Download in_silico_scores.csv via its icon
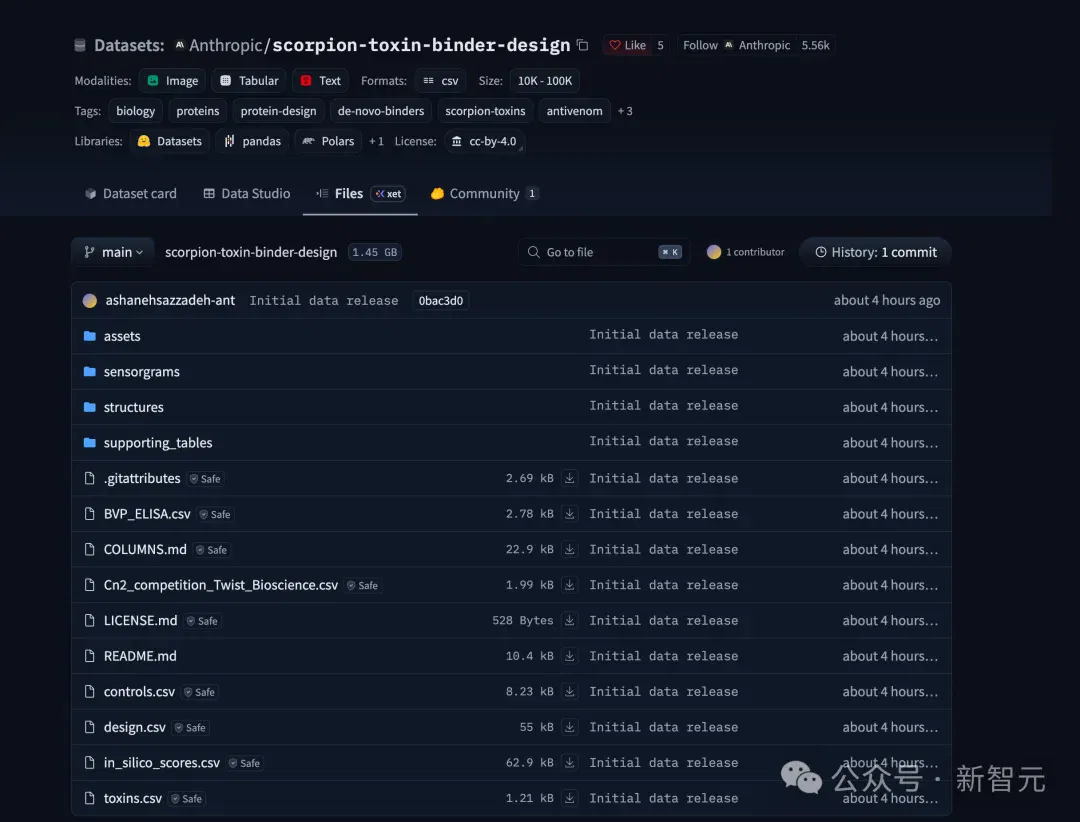 pos(569,763)
